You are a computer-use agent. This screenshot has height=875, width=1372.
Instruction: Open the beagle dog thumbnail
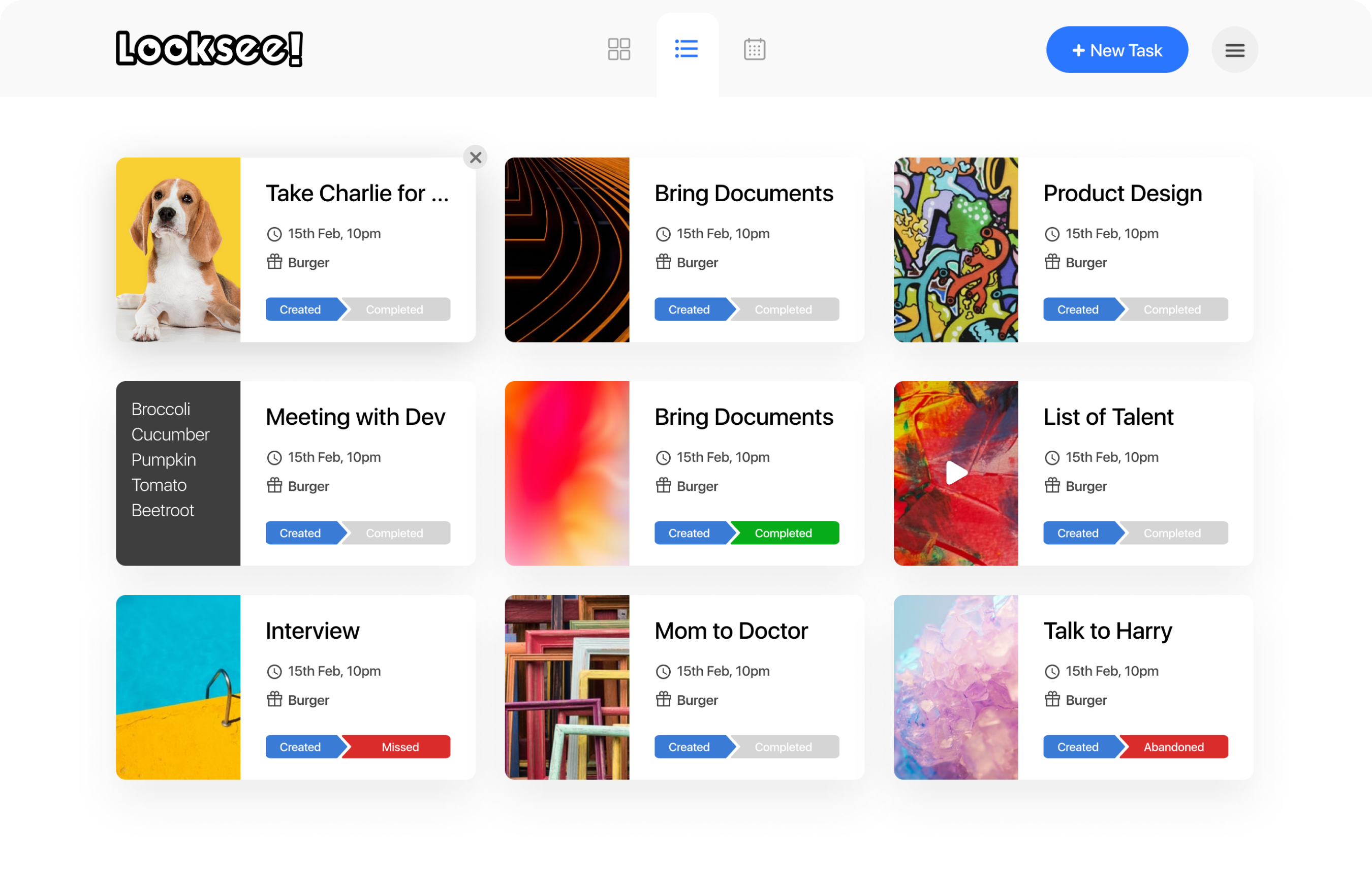point(178,250)
